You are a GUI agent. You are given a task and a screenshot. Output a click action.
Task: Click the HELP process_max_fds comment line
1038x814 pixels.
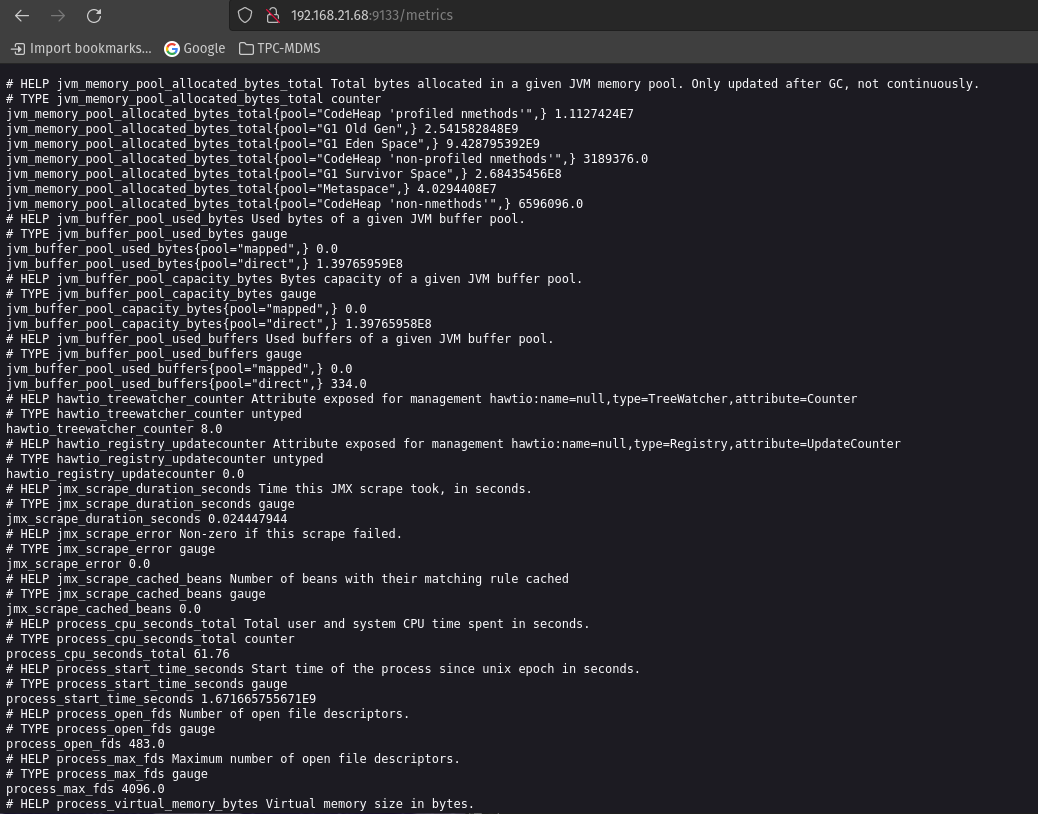(x=233, y=759)
